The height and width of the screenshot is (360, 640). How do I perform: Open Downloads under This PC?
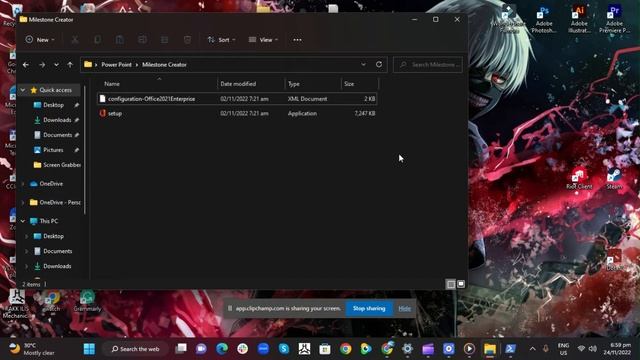(57, 266)
